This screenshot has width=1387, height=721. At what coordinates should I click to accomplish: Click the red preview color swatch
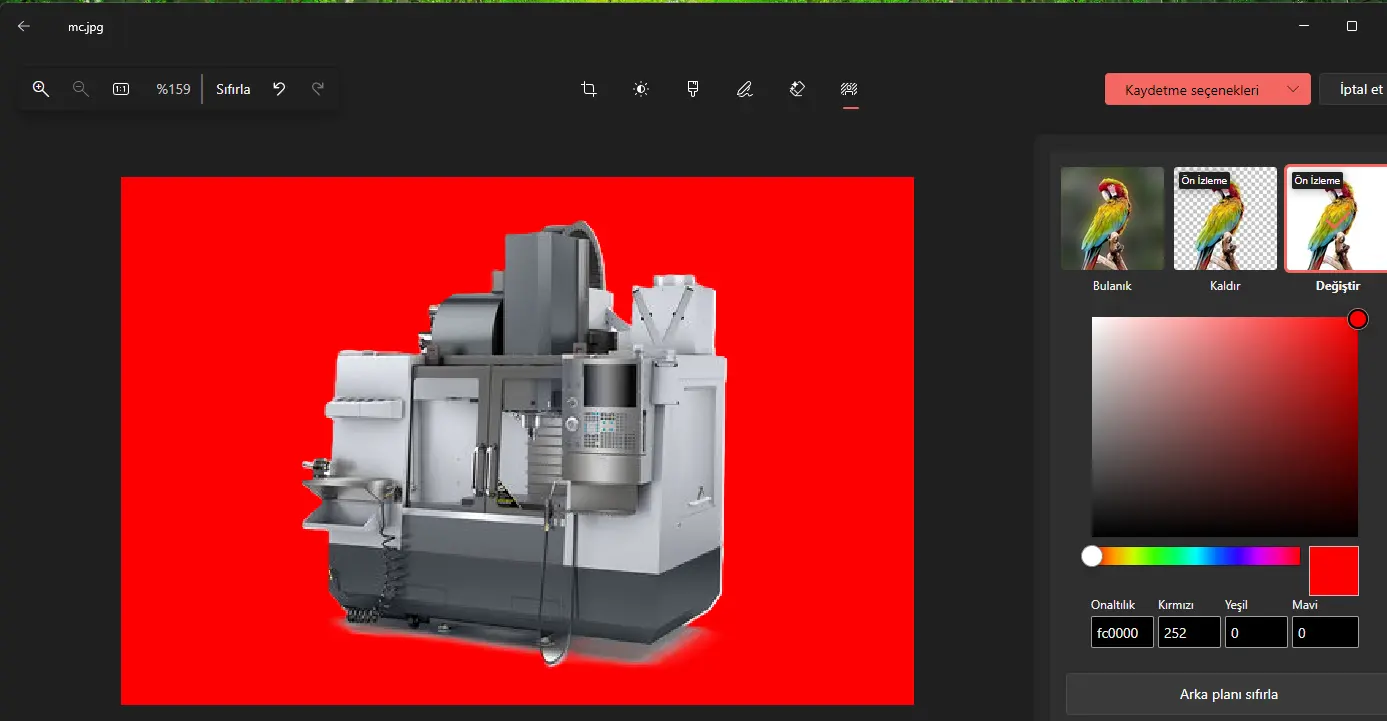click(1334, 571)
